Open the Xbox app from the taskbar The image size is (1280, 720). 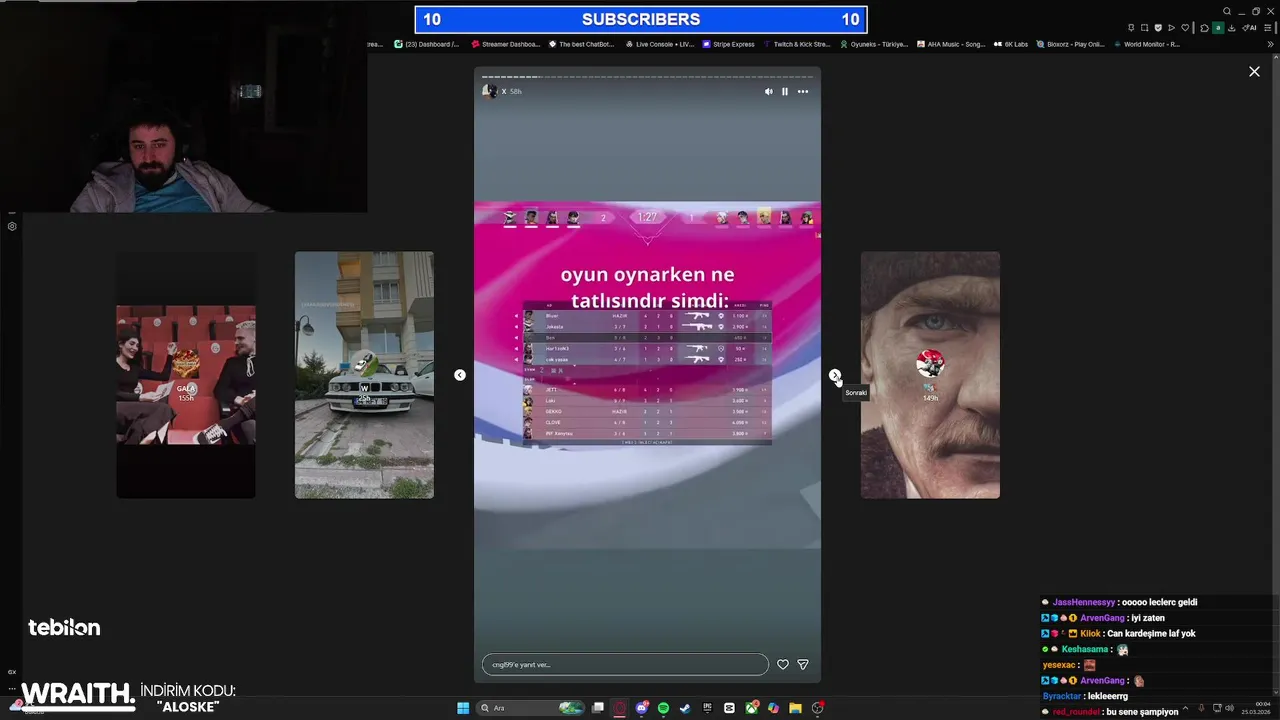click(751, 708)
